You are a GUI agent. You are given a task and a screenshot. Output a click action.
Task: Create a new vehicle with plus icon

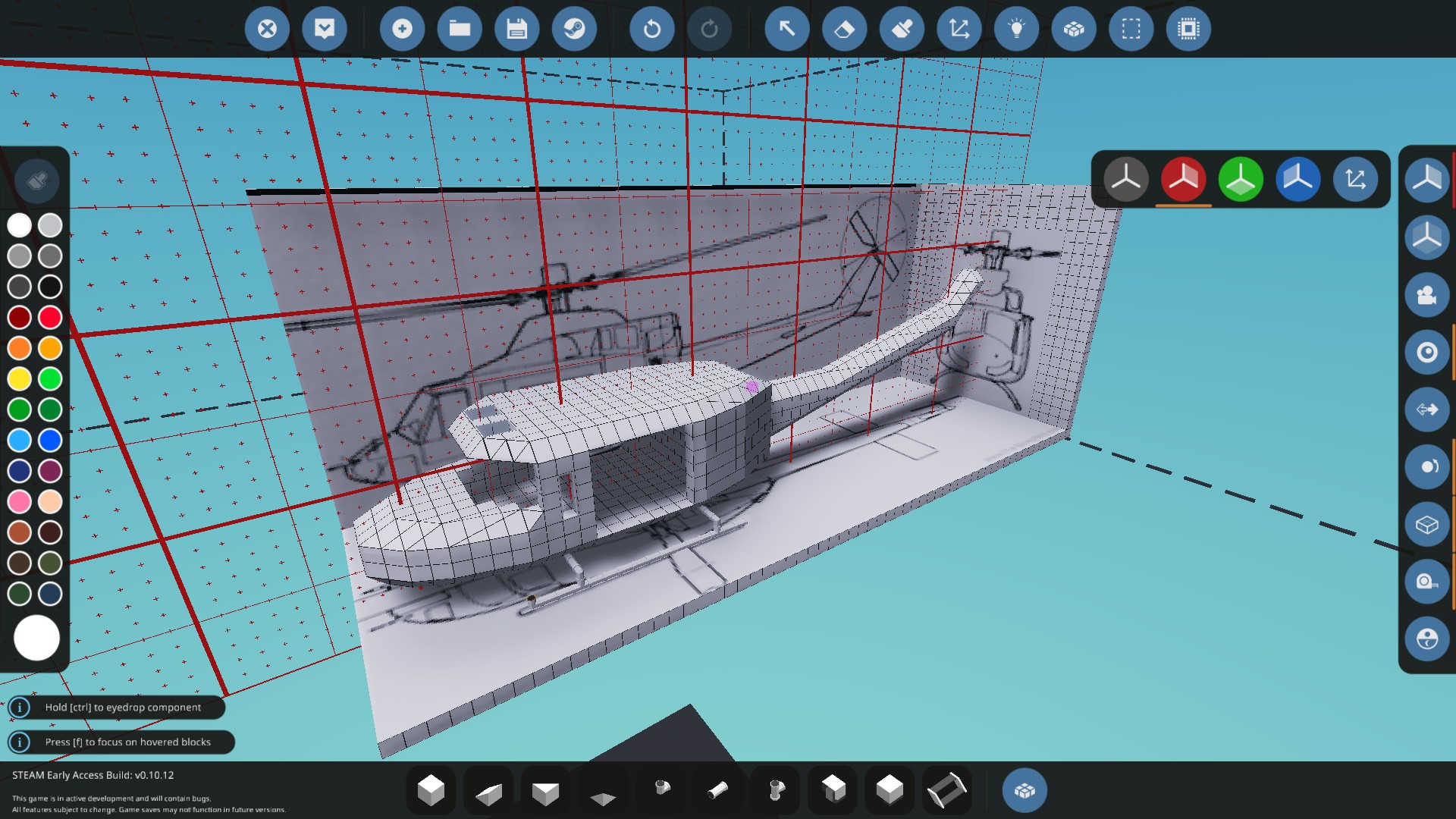tap(402, 29)
